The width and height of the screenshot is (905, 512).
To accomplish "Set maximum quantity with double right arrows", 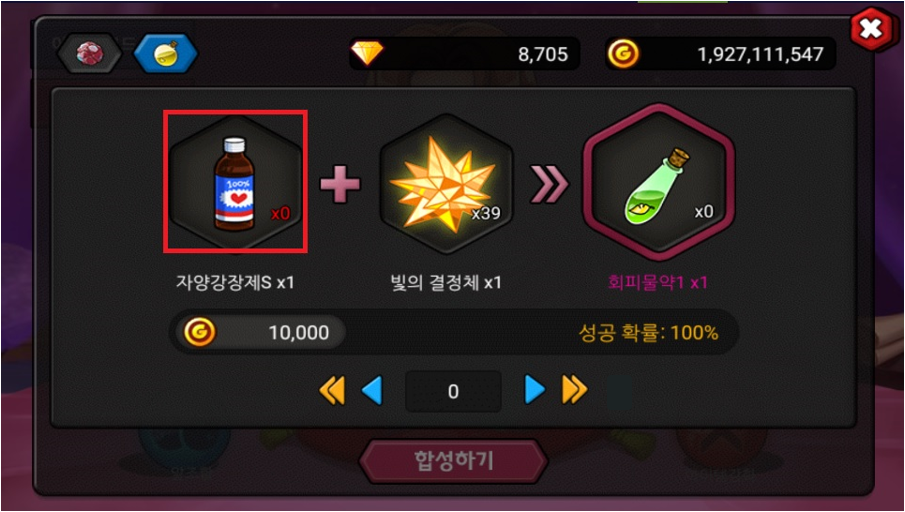I will point(575,390).
